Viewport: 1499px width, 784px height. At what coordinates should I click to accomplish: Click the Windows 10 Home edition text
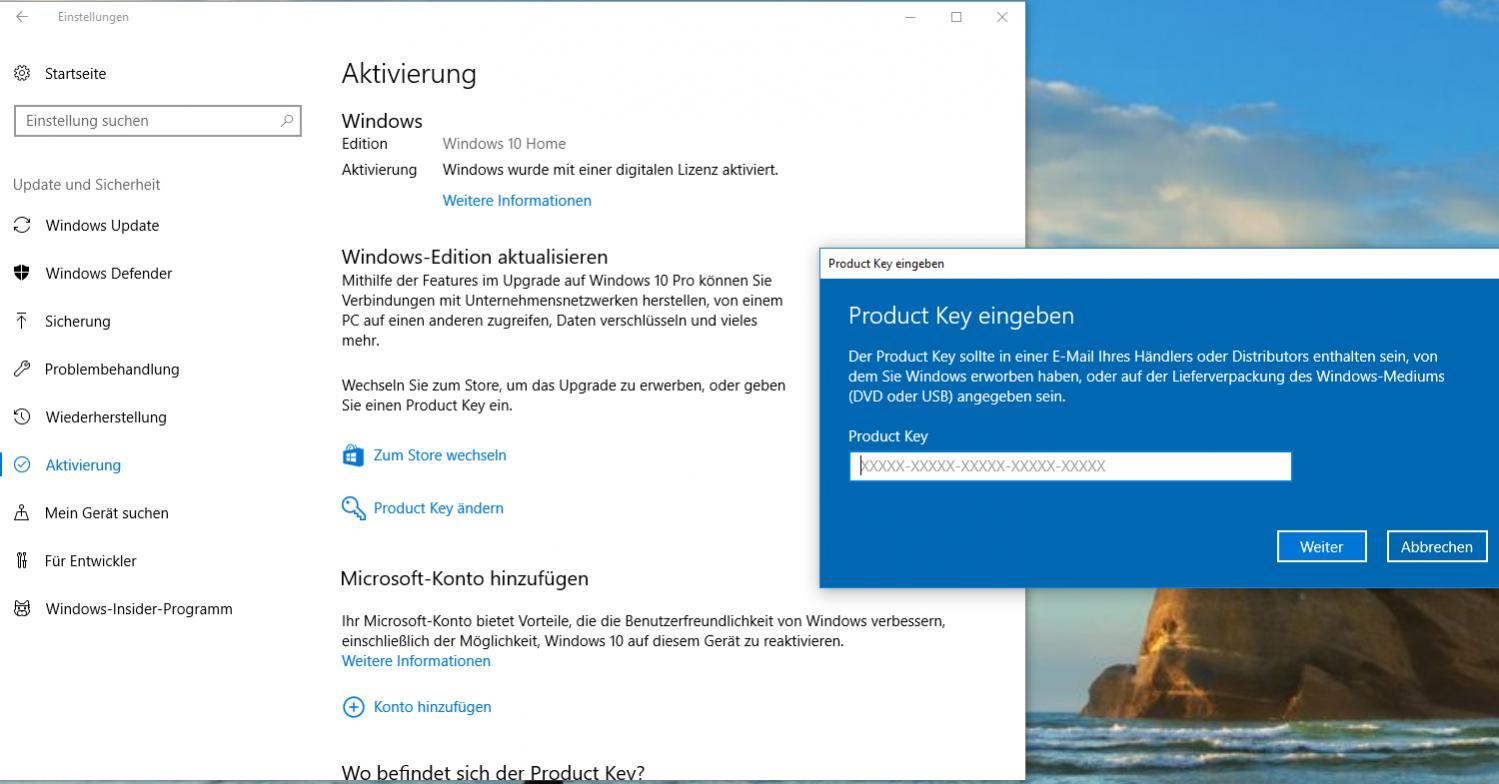[504, 143]
